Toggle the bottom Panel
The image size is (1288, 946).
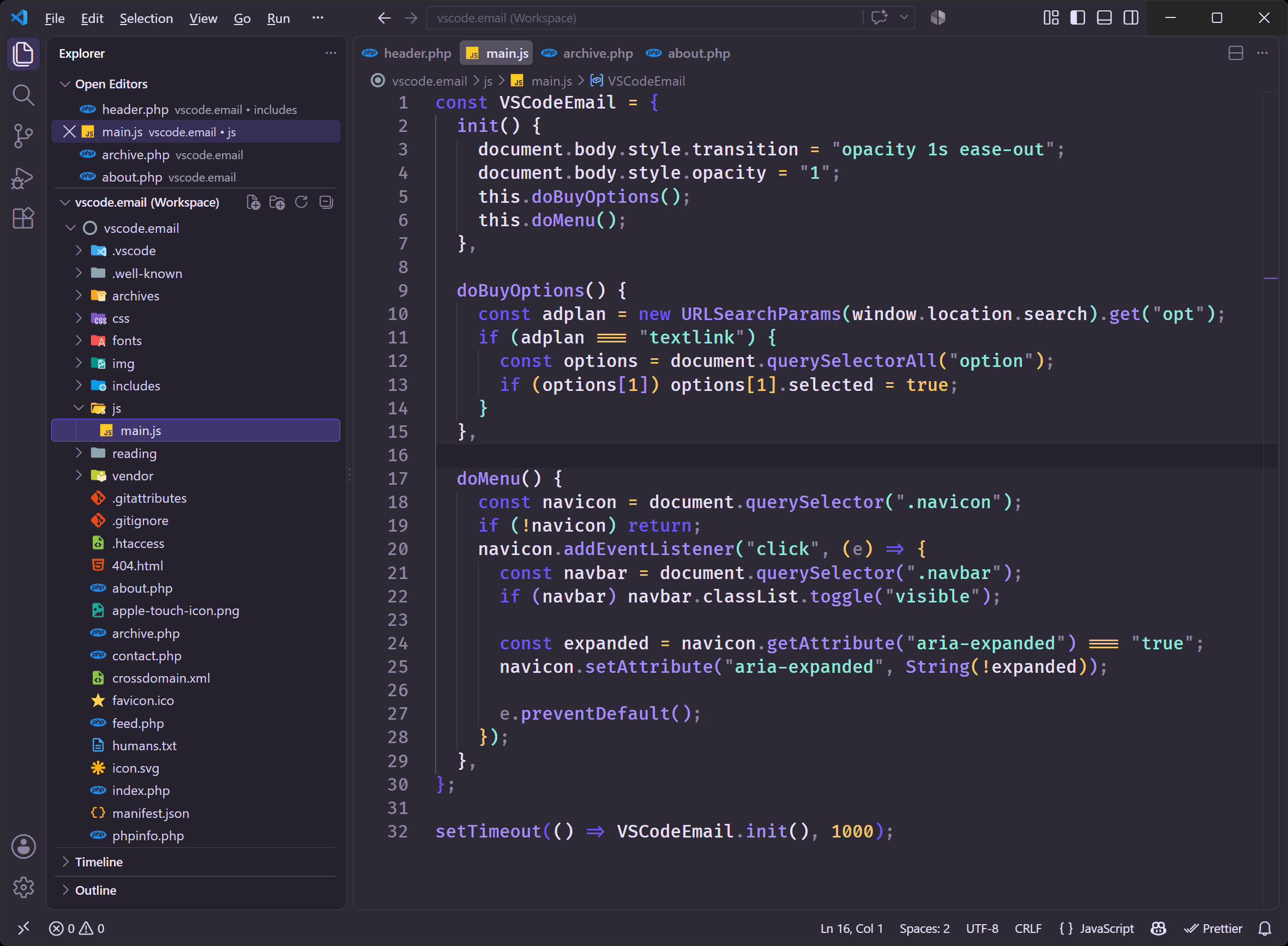1104,18
